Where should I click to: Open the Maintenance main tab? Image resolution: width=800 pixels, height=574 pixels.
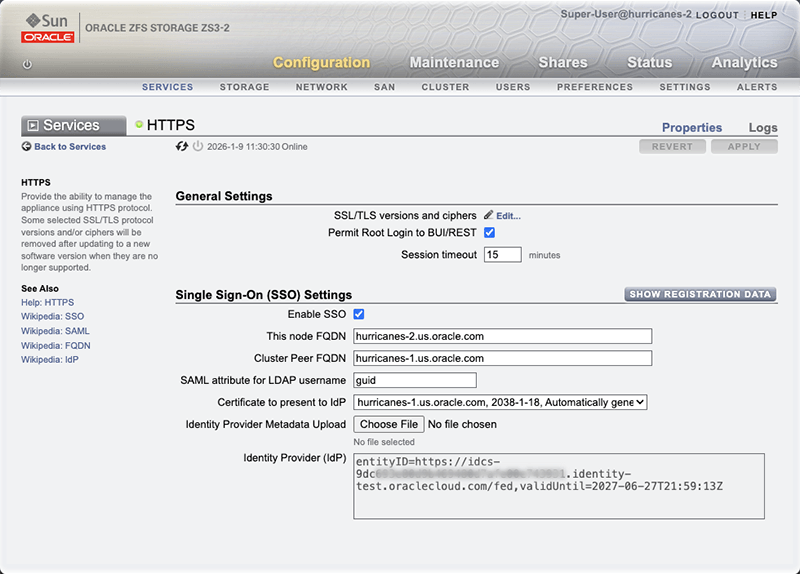(454, 62)
